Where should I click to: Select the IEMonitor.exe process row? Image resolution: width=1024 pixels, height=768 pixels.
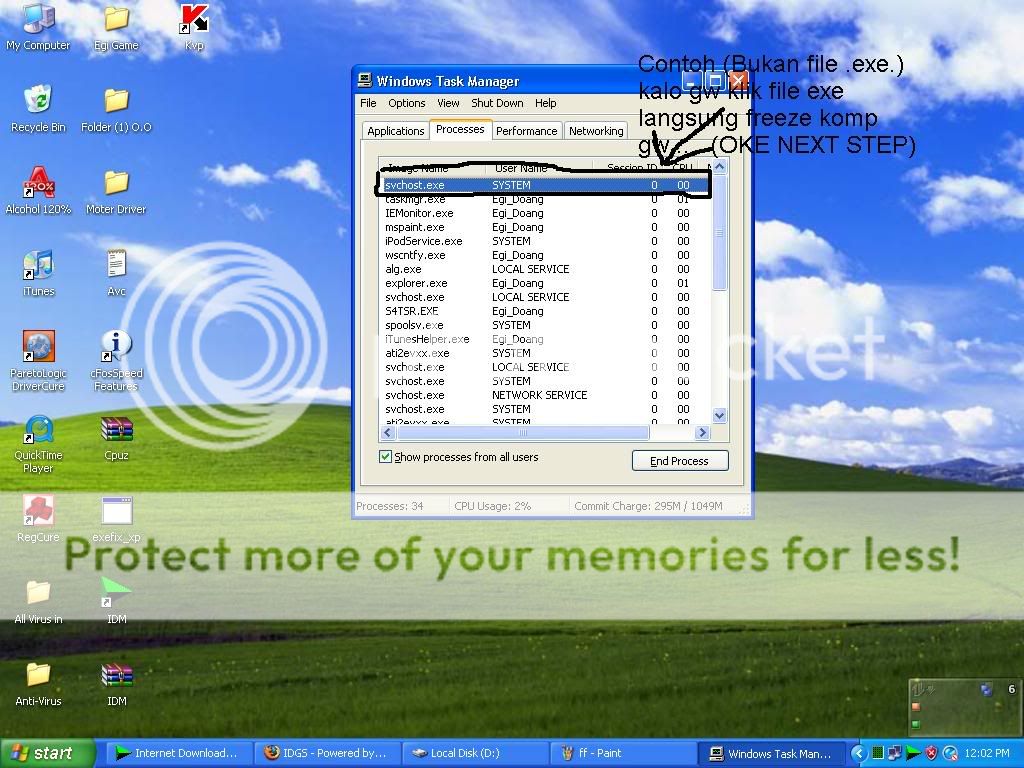tap(545, 213)
